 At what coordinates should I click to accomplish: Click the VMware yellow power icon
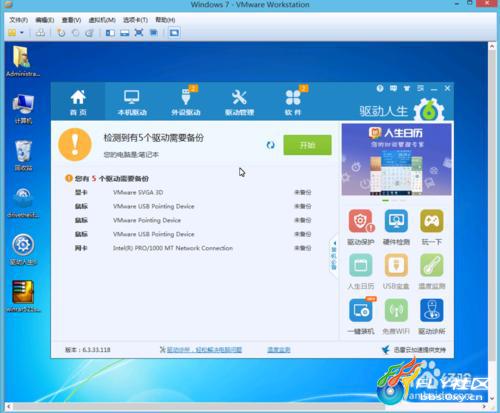12,33
